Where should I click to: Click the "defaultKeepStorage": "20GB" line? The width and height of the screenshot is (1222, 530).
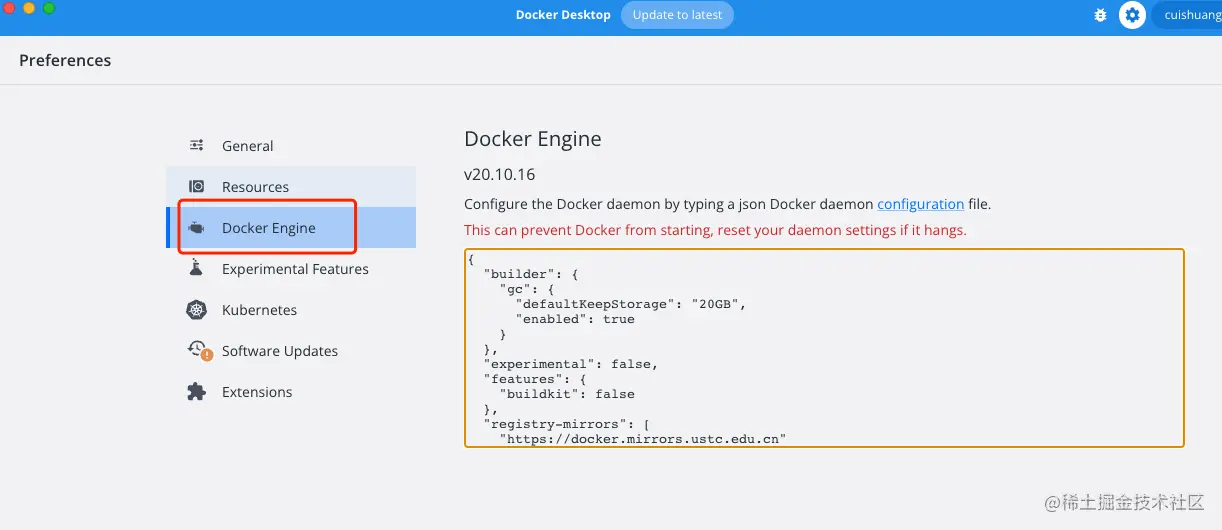click(631, 303)
